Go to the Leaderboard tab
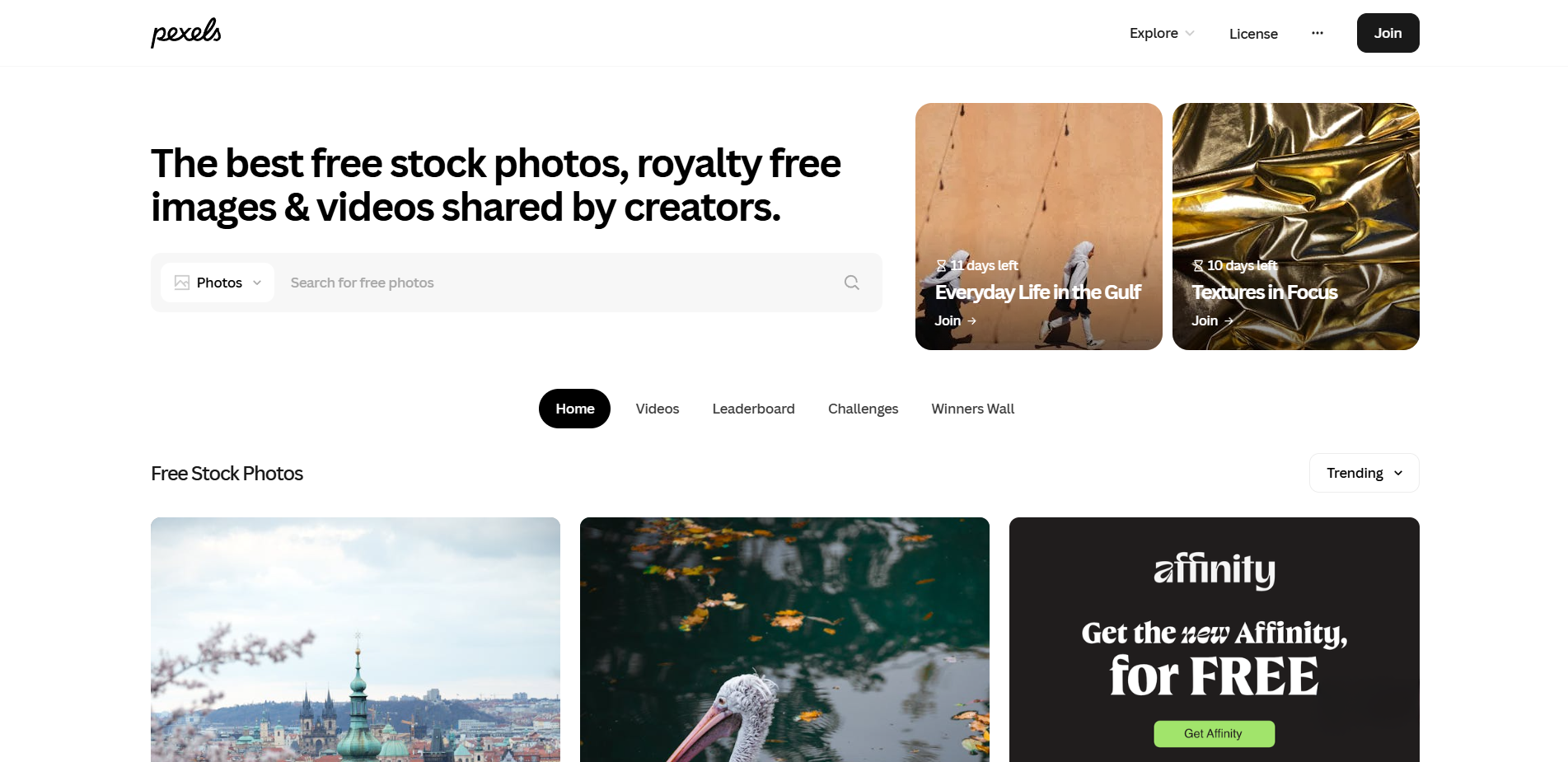The width and height of the screenshot is (1568, 762). pyautogui.click(x=754, y=409)
